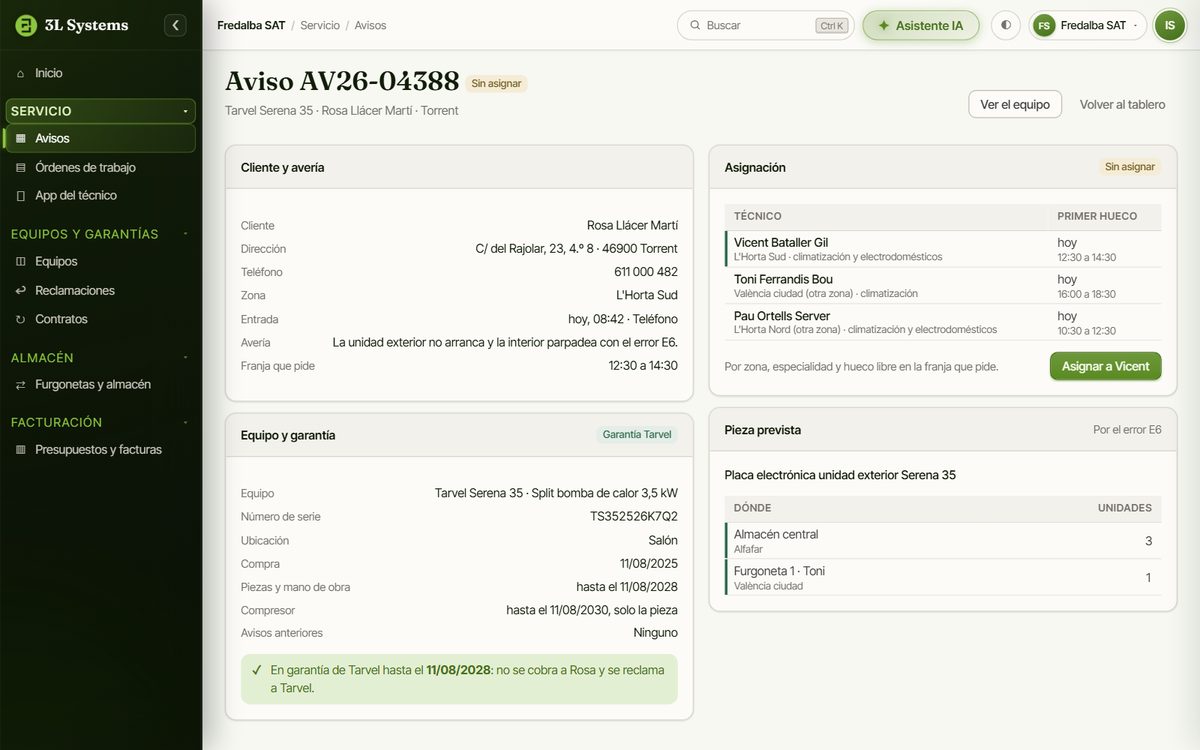
Task: Go to Órdenes de trabajo
Action: pyautogui.click(x=101, y=168)
